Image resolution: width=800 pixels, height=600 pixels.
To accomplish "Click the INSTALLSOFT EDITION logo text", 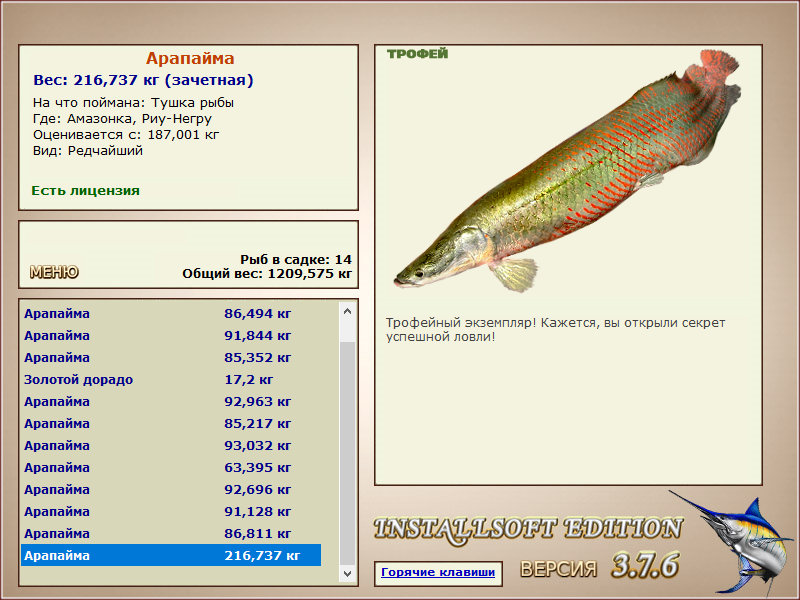I will pyautogui.click(x=528, y=529).
